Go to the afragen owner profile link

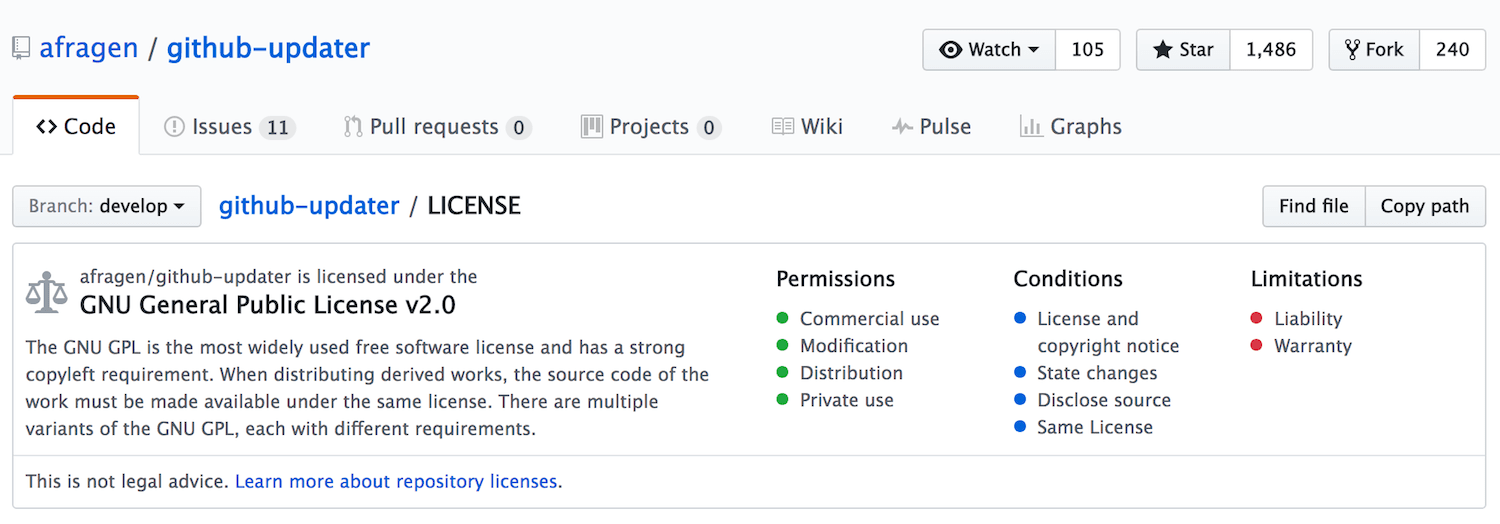pos(88,48)
